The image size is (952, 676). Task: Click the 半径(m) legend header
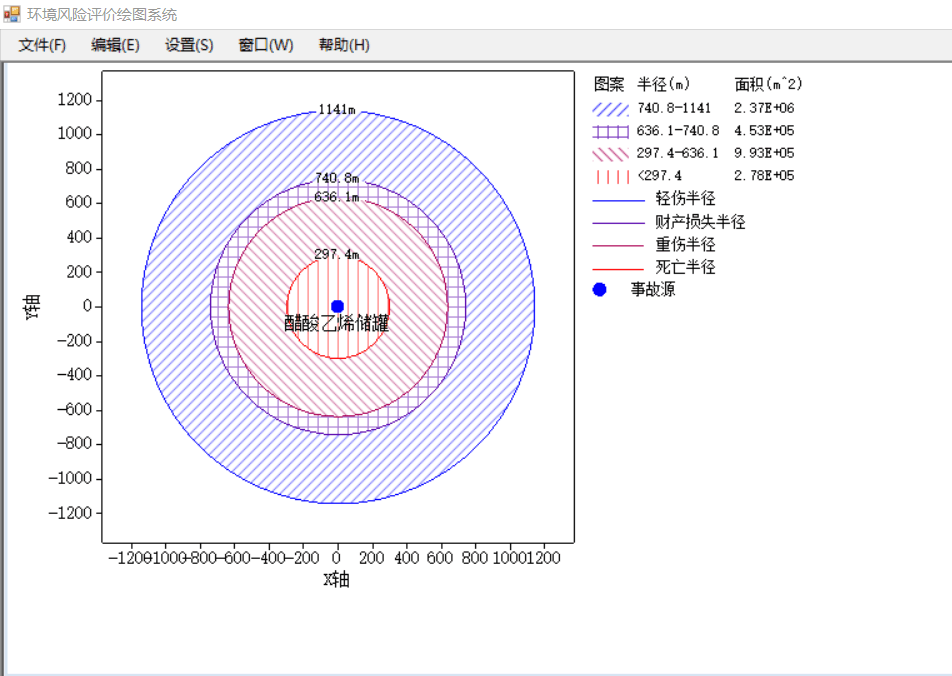(663, 84)
